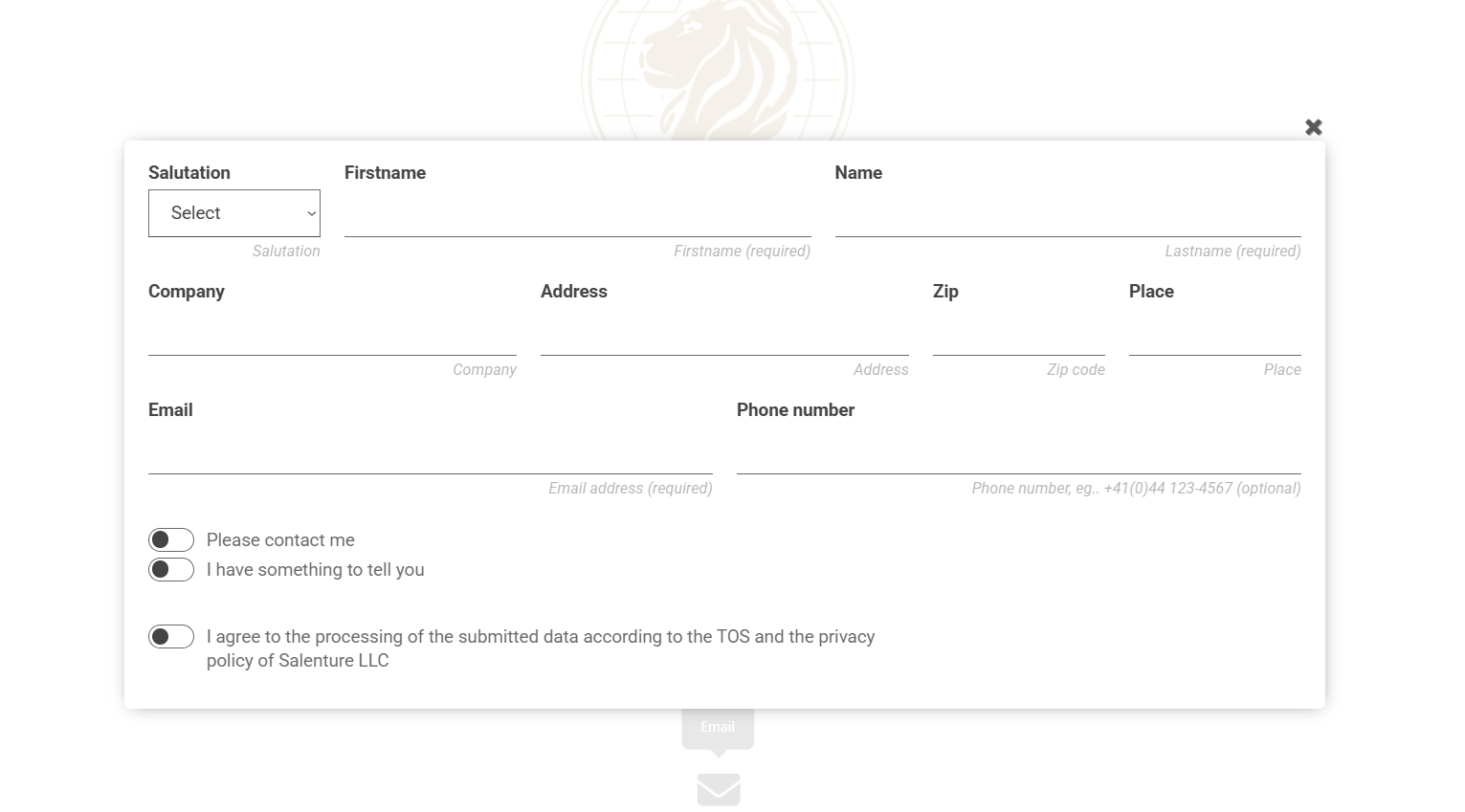Screen dimensions: 1465x812
Task: Open the Salutation Select dropdown
Action: click(234, 213)
